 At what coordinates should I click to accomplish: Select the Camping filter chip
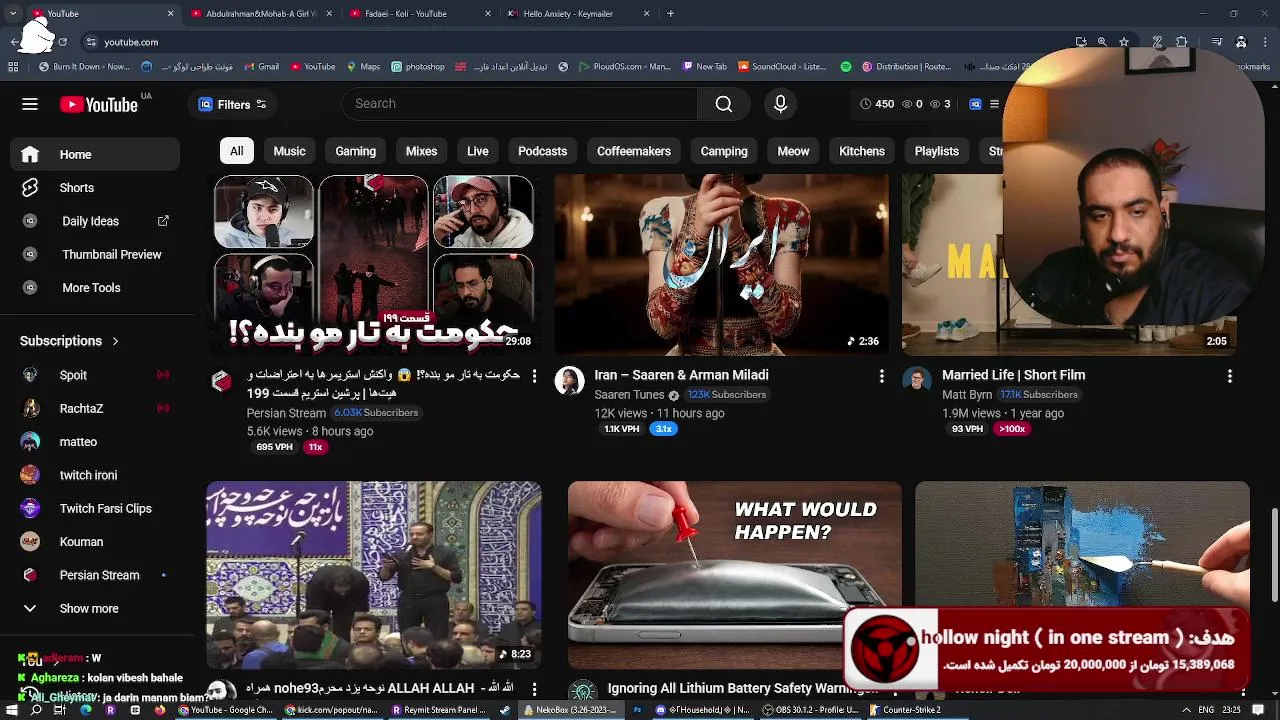click(724, 151)
